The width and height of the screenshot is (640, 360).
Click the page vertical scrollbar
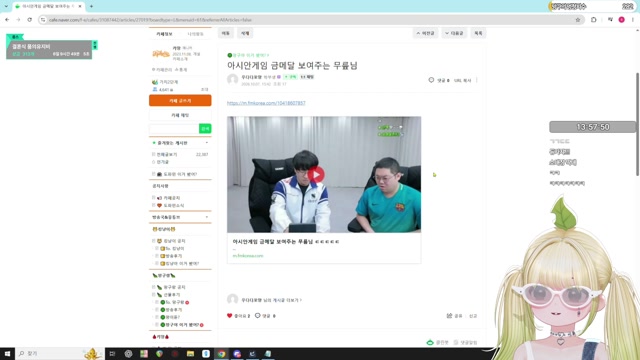637,124
